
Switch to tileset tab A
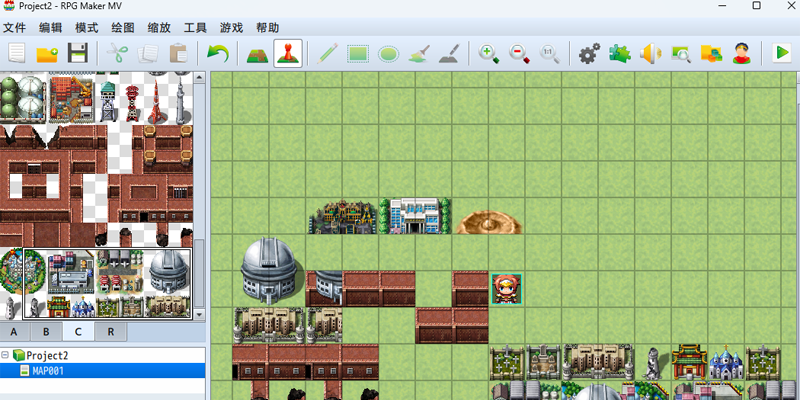(14, 332)
